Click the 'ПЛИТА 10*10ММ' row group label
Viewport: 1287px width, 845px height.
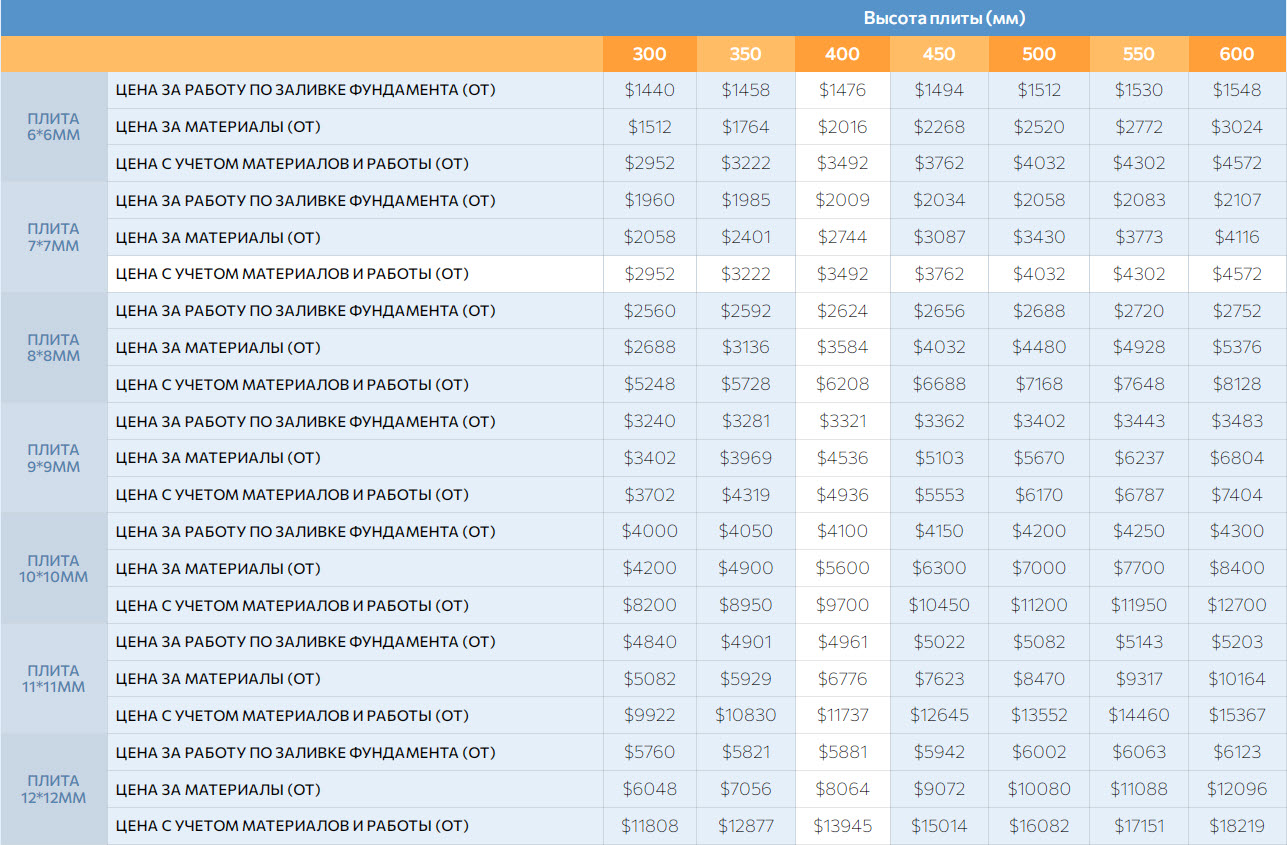pyautogui.click(x=54, y=568)
